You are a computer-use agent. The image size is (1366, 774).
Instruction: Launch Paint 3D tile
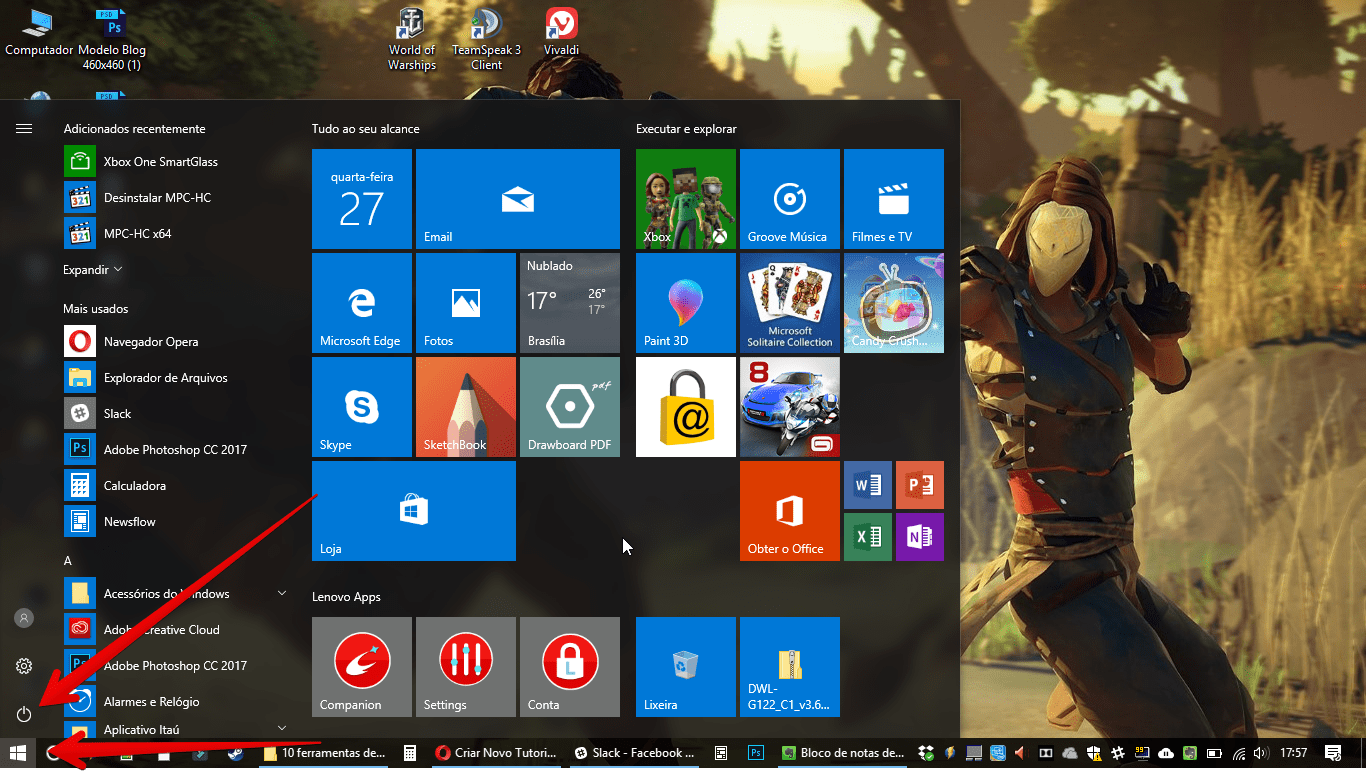tap(686, 303)
